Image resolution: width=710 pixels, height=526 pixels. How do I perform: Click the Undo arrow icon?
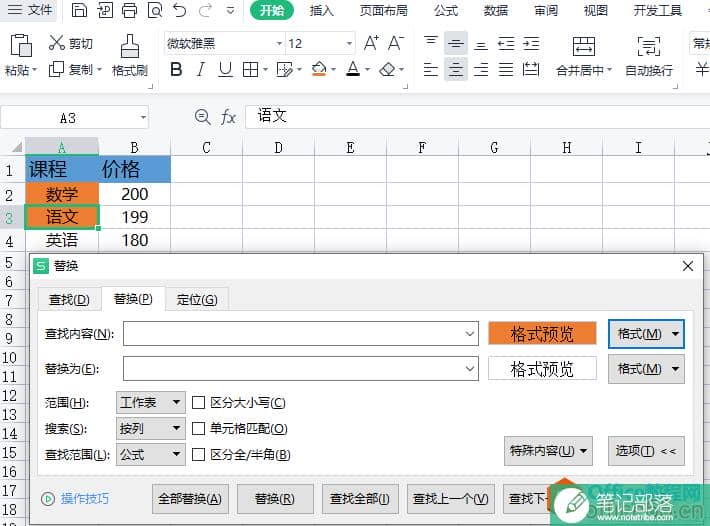pyautogui.click(x=179, y=10)
